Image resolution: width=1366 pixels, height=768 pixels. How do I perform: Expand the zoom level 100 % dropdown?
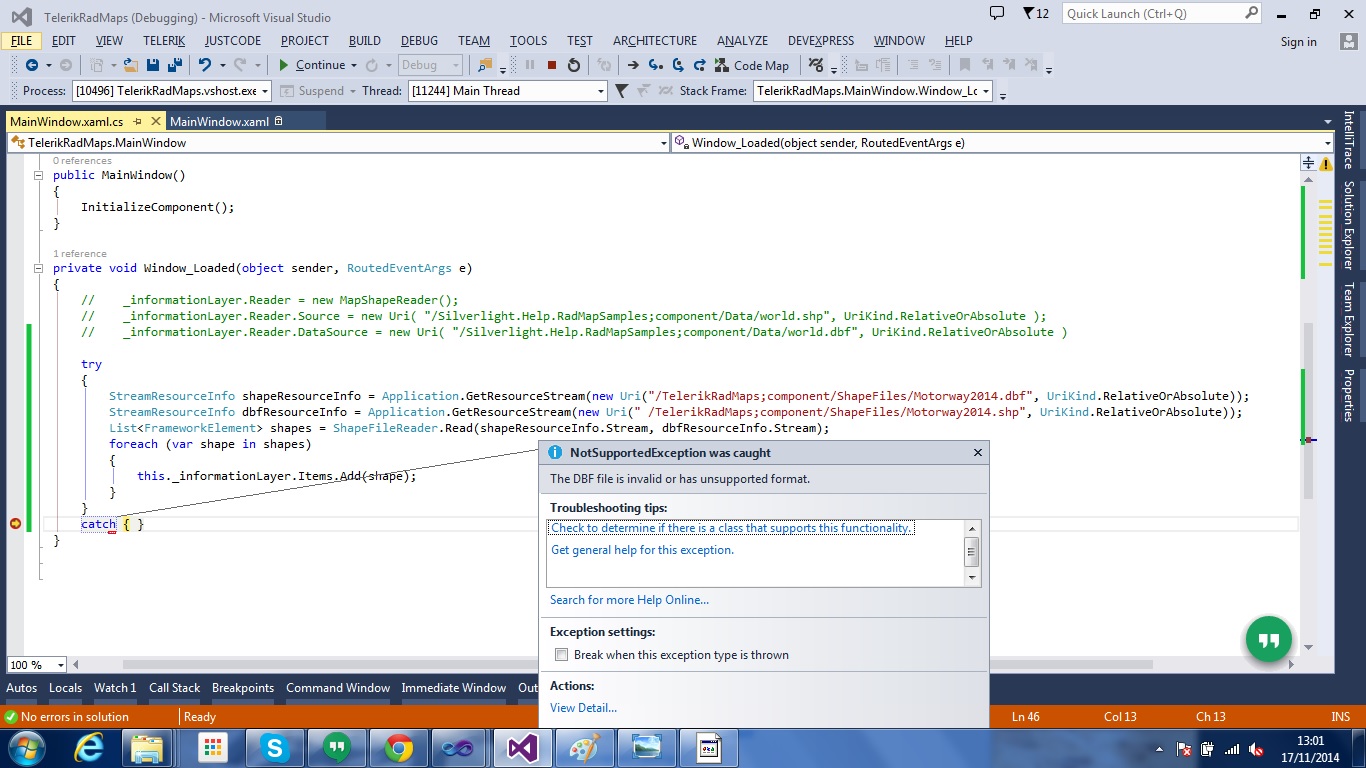pos(60,665)
